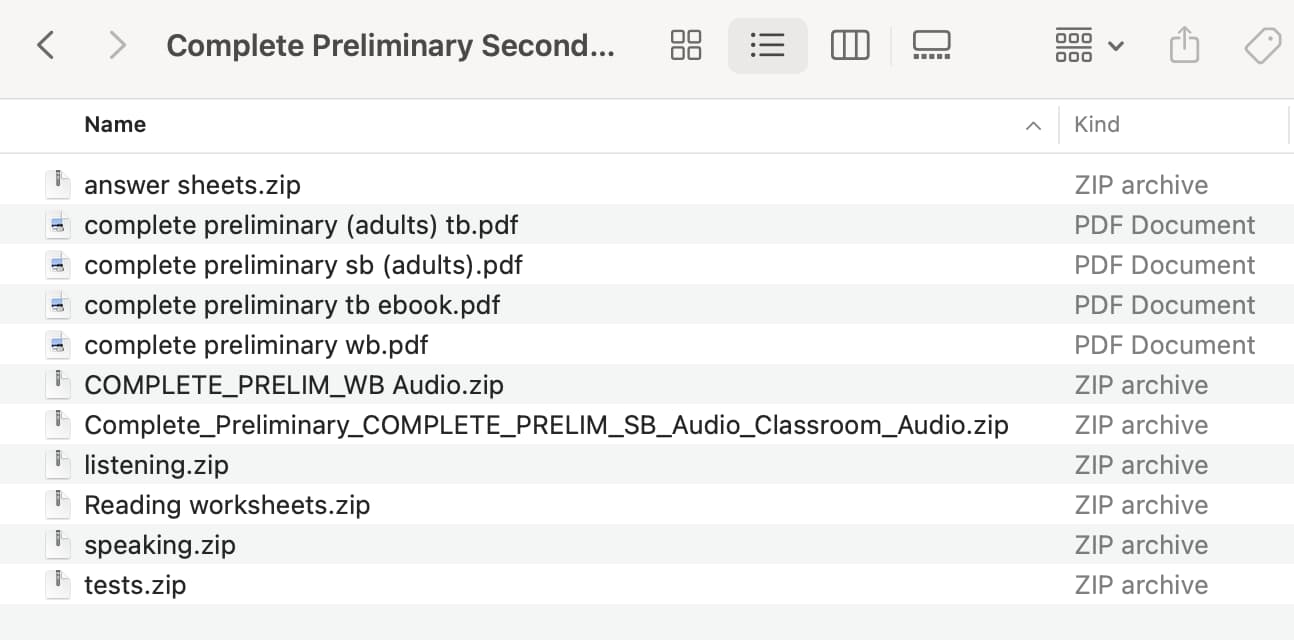1294x640 pixels.
Task: Select the Kind column header
Action: (x=1097, y=124)
